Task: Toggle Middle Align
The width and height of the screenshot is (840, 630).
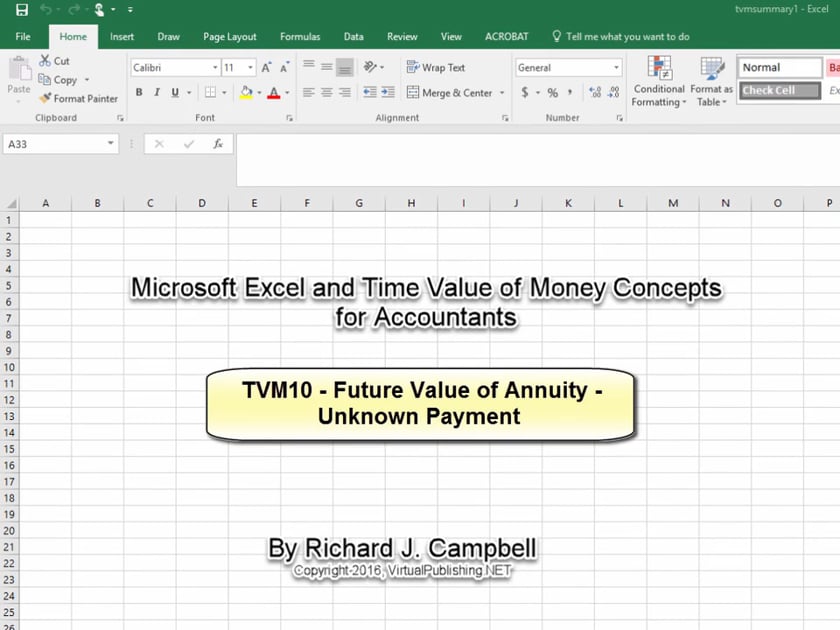Action: 327,66
